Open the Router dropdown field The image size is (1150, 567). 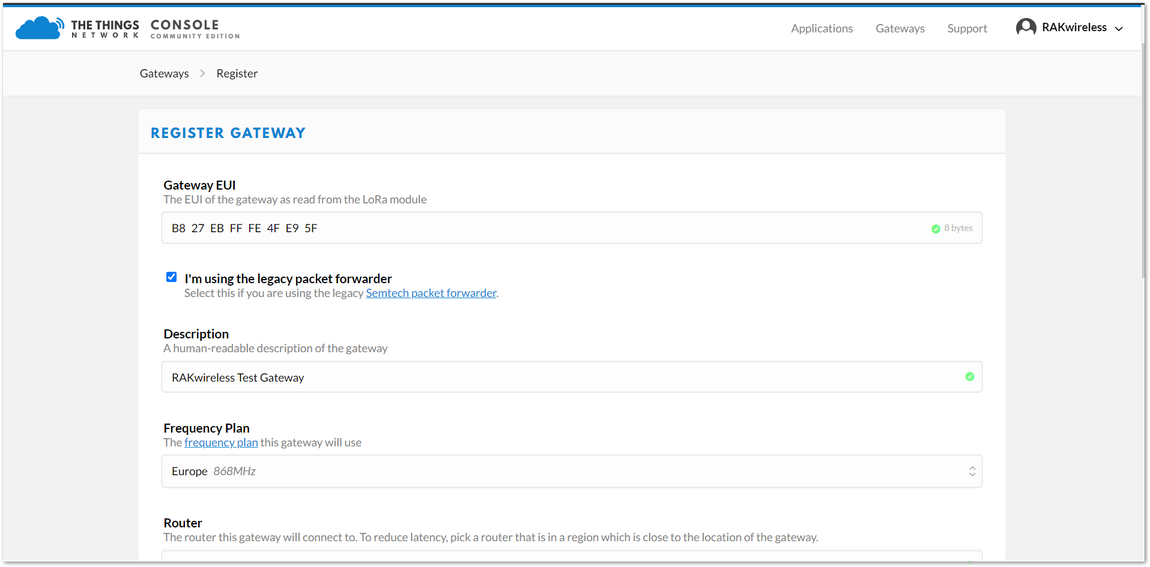tap(572, 557)
